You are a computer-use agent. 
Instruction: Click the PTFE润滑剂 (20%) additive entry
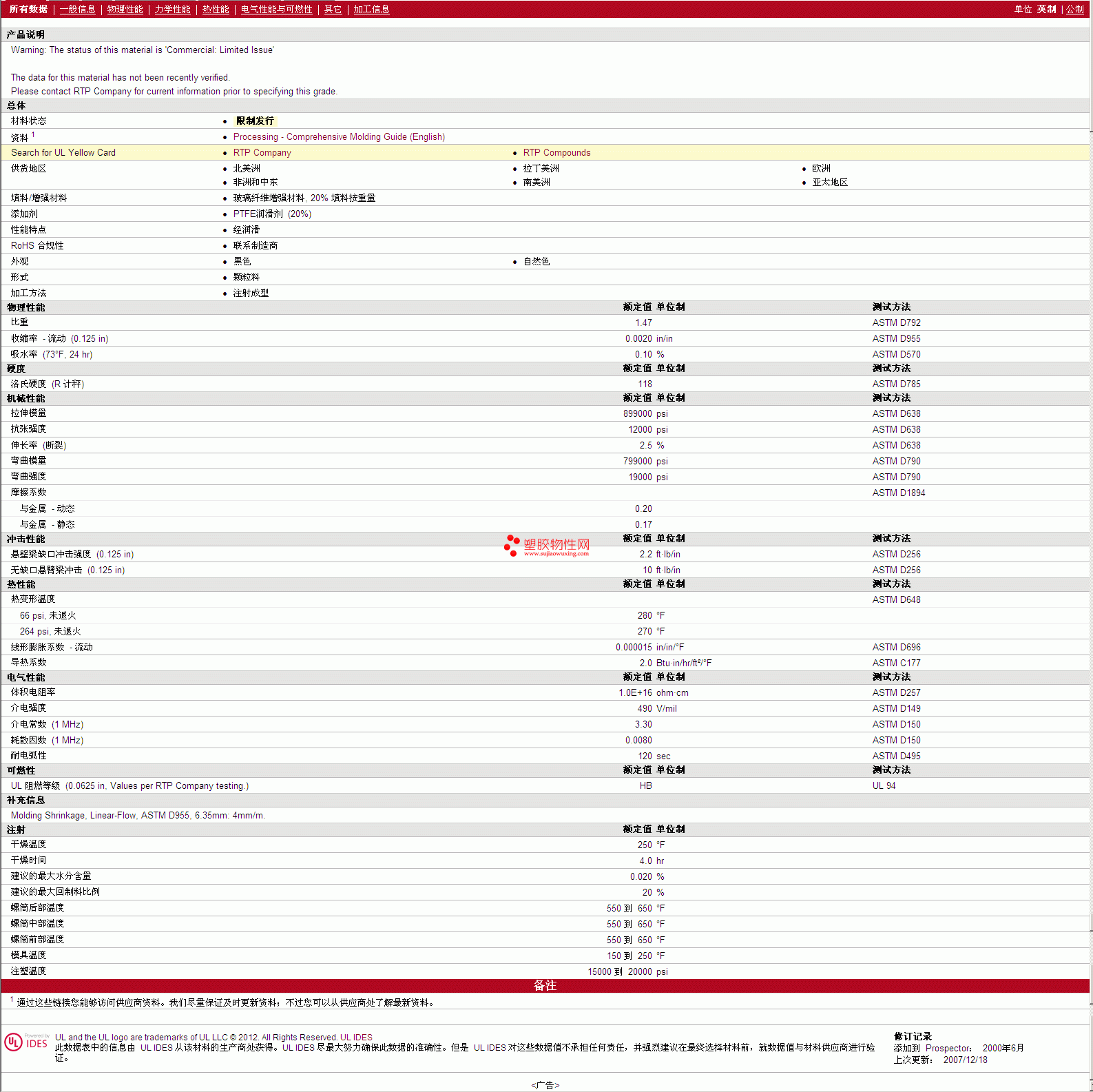pyautogui.click(x=272, y=214)
